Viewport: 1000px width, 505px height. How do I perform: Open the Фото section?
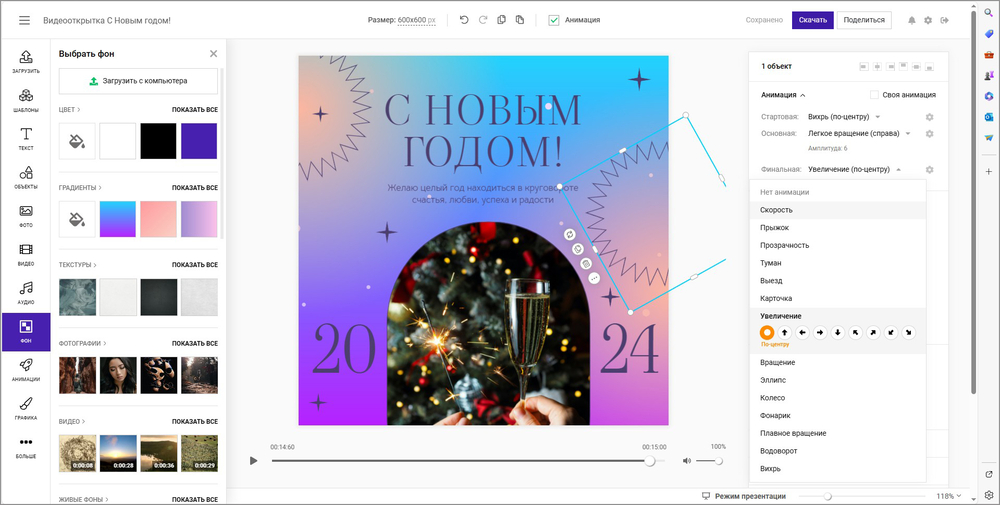tap(26, 216)
